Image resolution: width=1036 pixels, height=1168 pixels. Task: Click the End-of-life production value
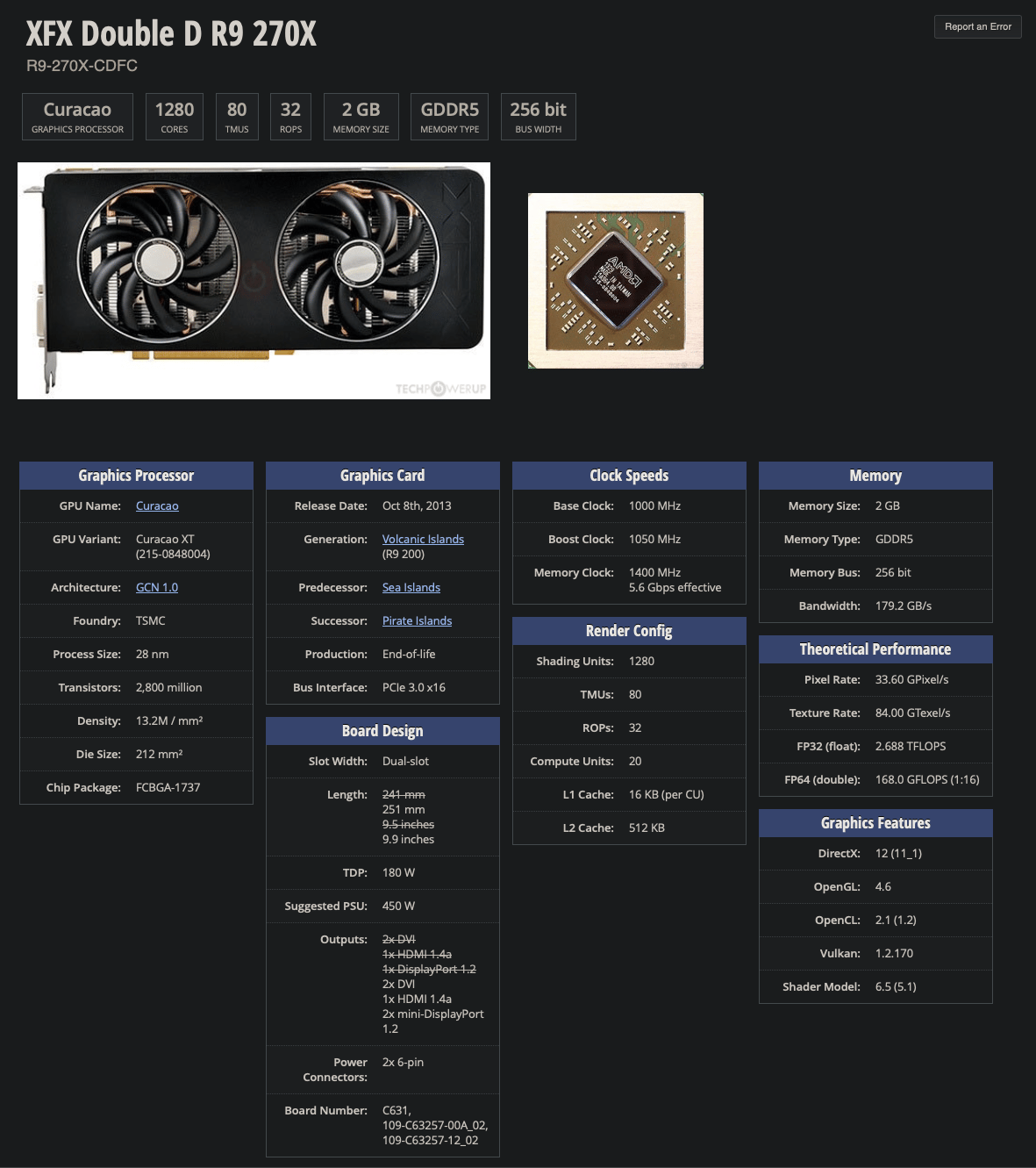pyautogui.click(x=409, y=655)
